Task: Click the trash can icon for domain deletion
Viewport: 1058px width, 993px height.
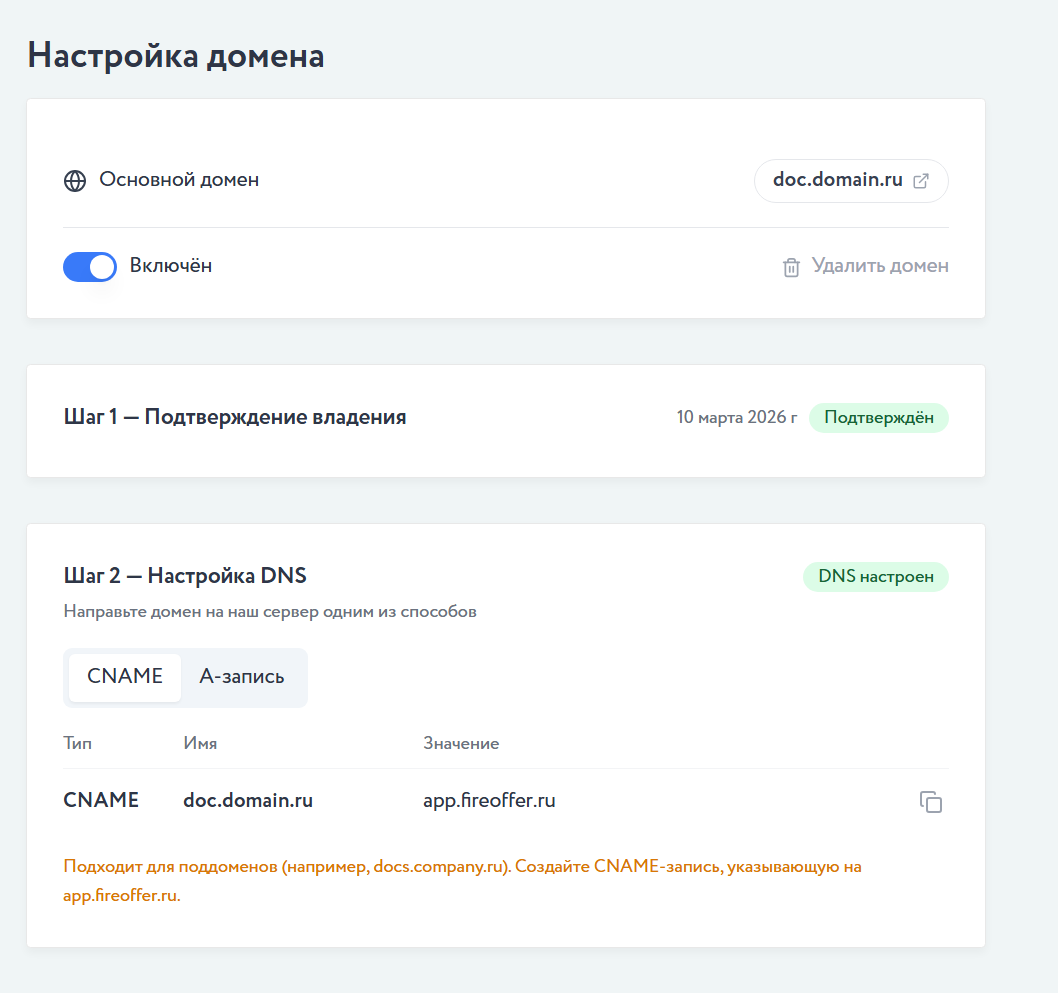Action: pyautogui.click(x=791, y=267)
